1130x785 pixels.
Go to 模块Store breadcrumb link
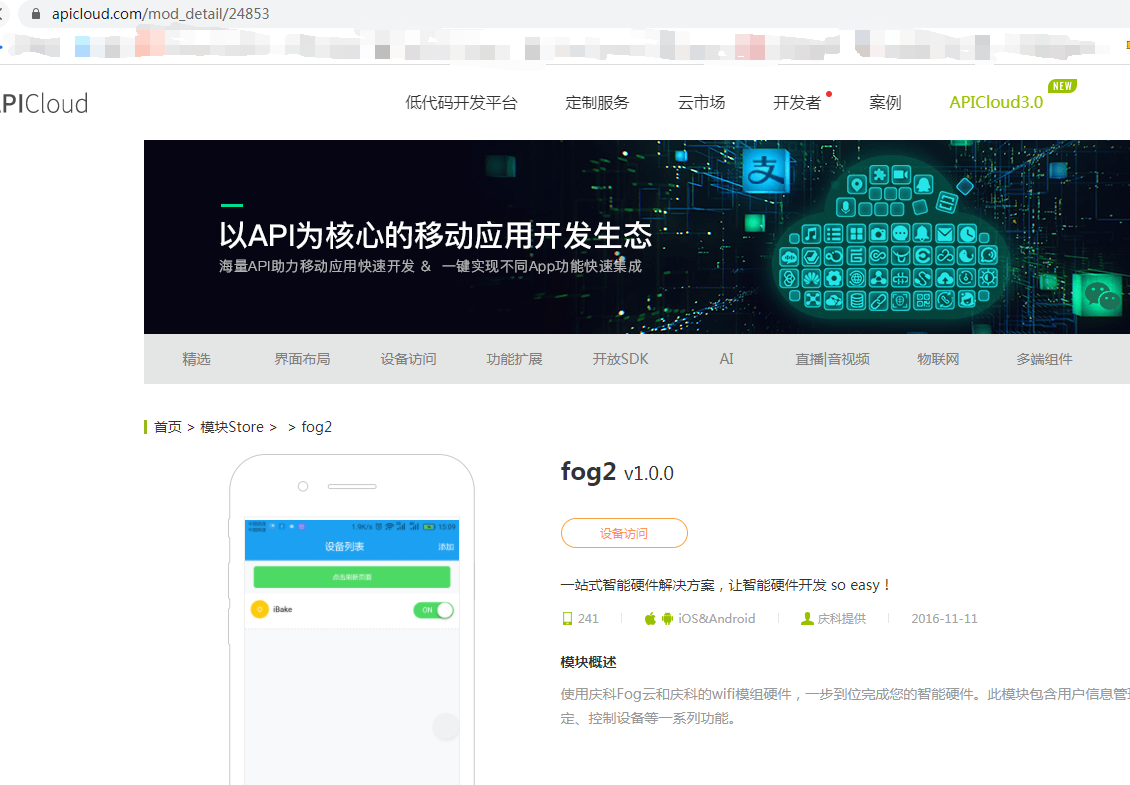[x=231, y=427]
